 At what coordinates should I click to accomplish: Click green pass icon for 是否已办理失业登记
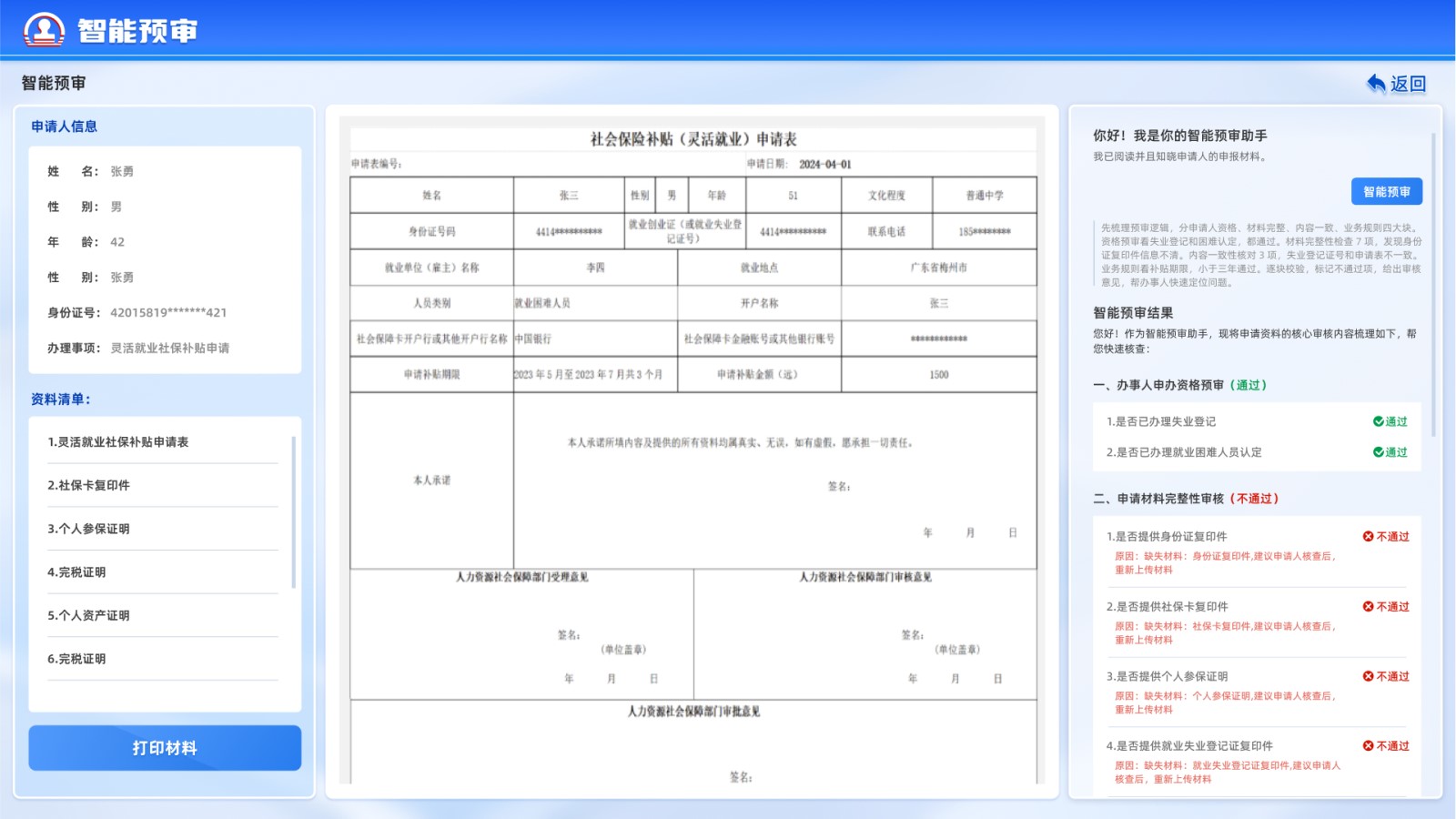coord(1379,421)
